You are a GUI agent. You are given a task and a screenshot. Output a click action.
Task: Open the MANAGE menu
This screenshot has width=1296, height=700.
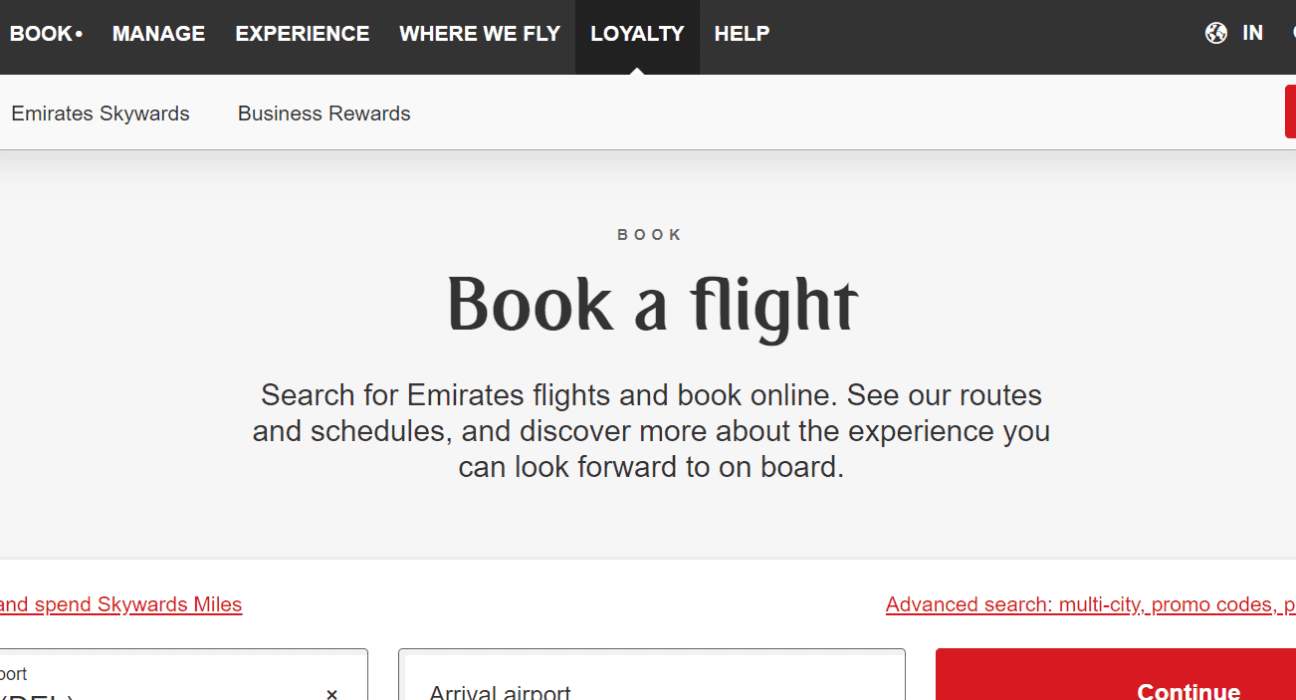click(159, 33)
